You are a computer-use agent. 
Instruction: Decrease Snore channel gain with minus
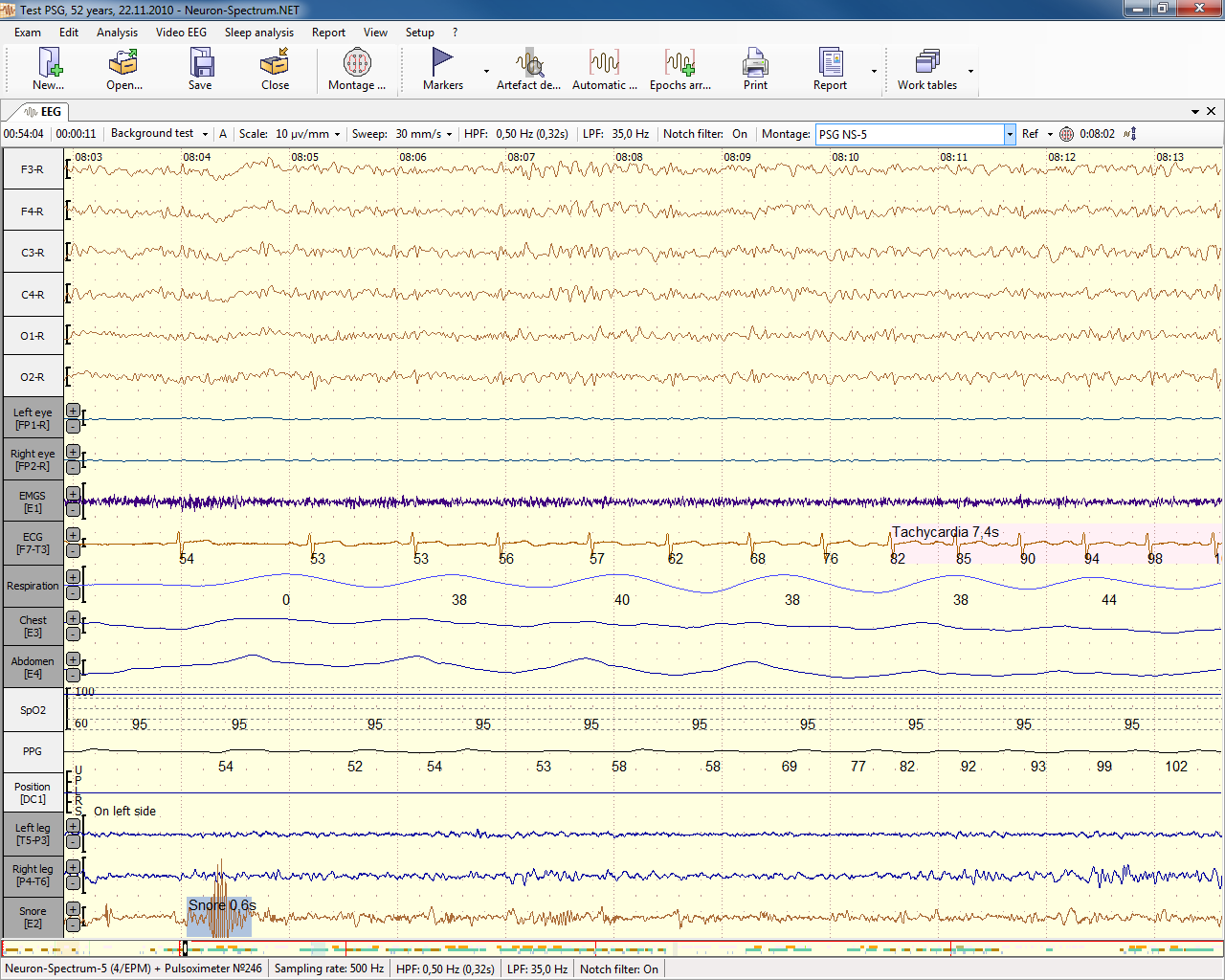pyautogui.click(x=73, y=924)
